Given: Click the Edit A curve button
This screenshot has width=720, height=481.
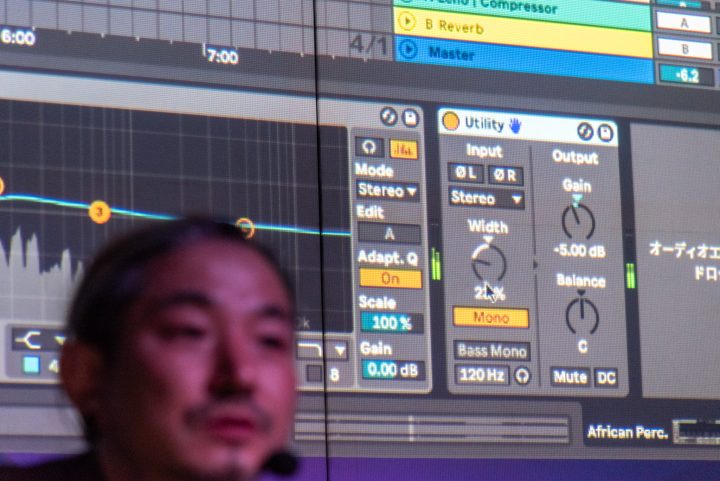Looking at the screenshot, I should pyautogui.click(x=389, y=234).
